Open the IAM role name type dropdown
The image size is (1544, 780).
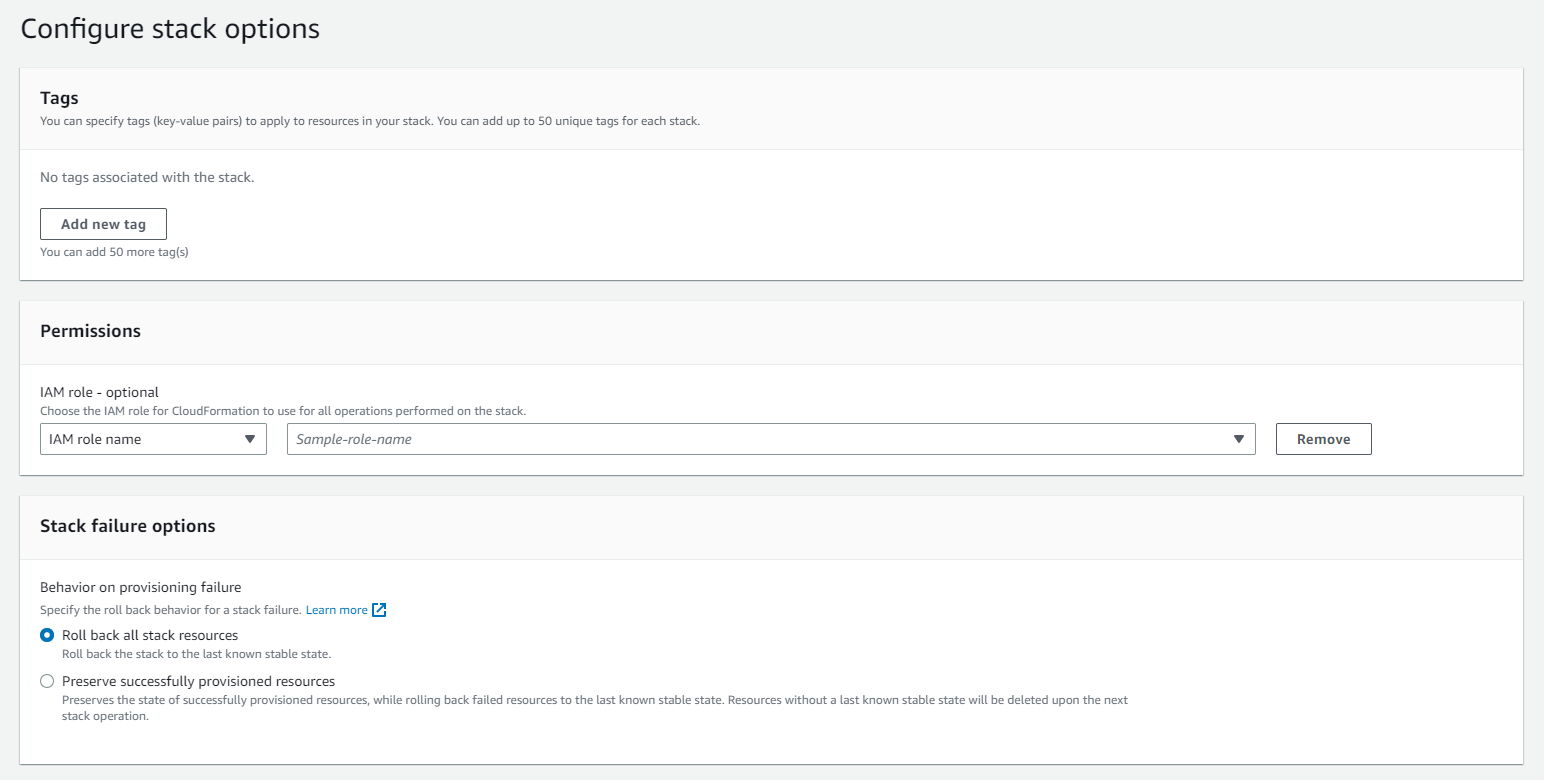tap(153, 439)
